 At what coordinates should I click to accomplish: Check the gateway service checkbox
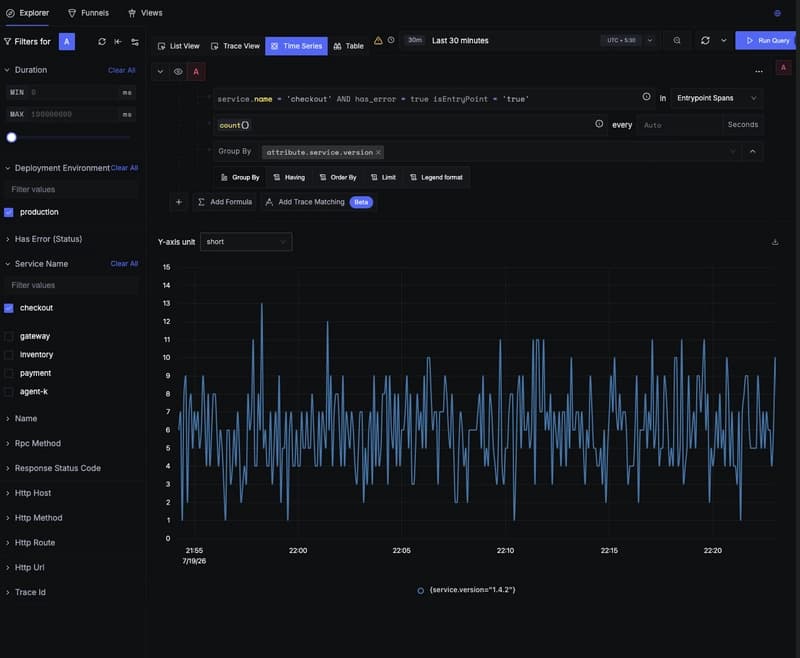pos(9,337)
